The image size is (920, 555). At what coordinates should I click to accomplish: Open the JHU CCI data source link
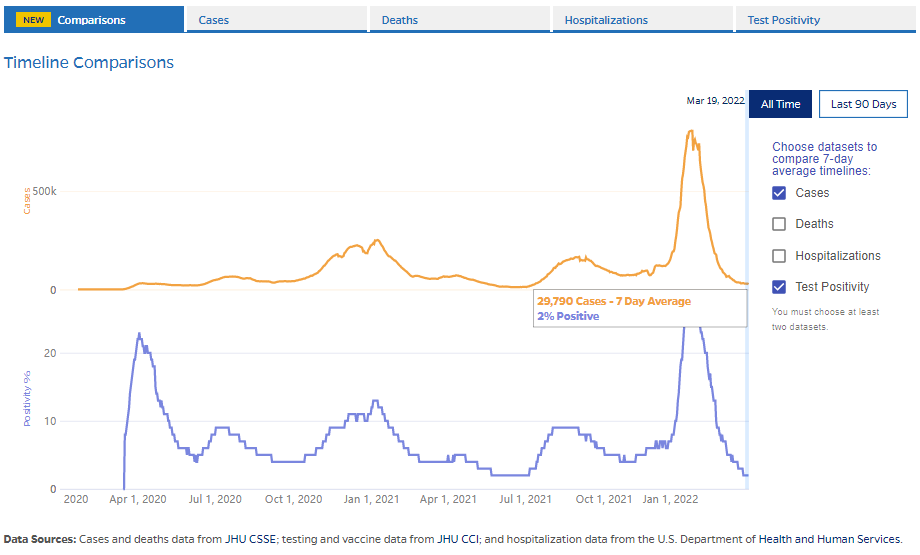pyautogui.click(x=458, y=539)
